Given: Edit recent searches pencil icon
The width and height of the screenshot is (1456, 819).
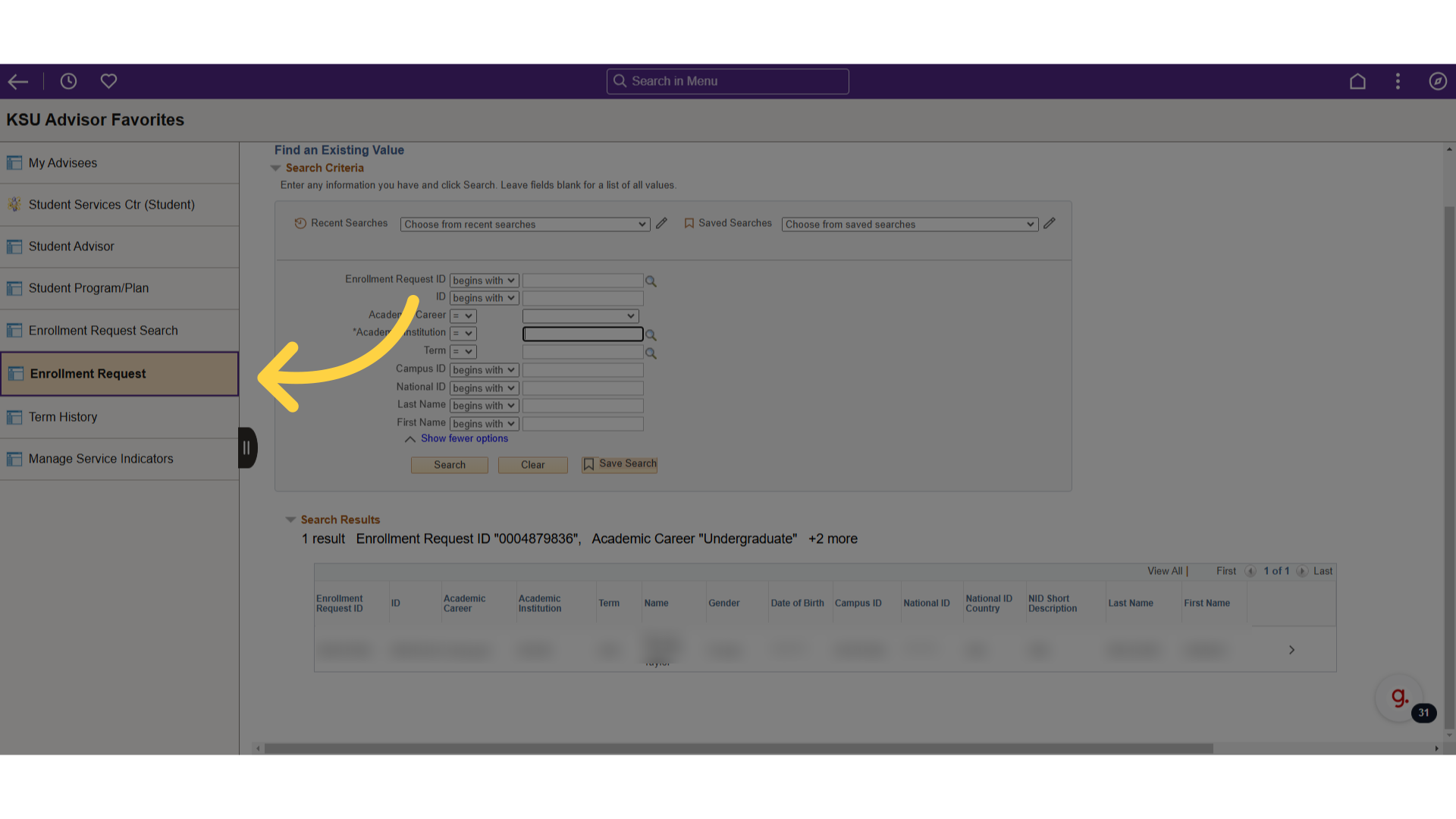Looking at the screenshot, I should tap(661, 224).
